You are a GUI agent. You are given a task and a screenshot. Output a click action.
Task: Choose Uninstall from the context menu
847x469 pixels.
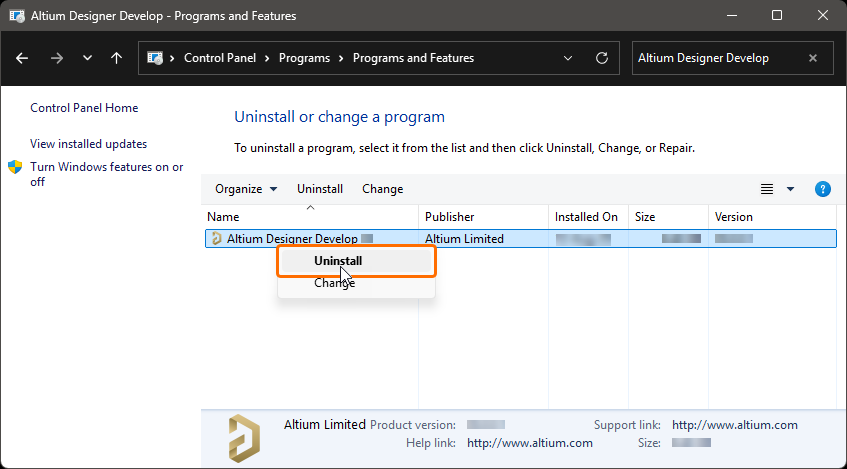pos(338,261)
